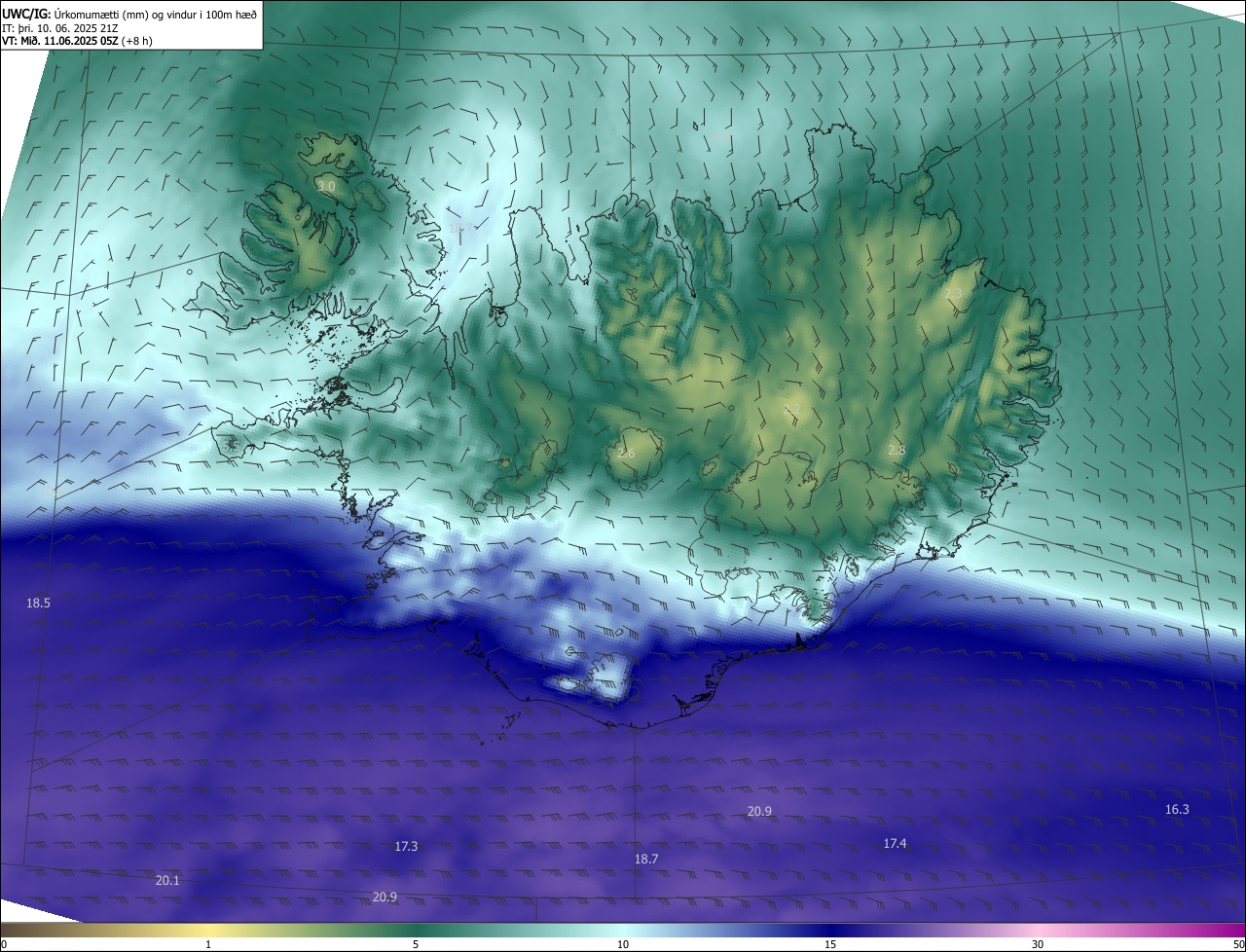Click the 17.3 value label on the map
The image size is (1246, 952).
pyautogui.click(x=406, y=847)
